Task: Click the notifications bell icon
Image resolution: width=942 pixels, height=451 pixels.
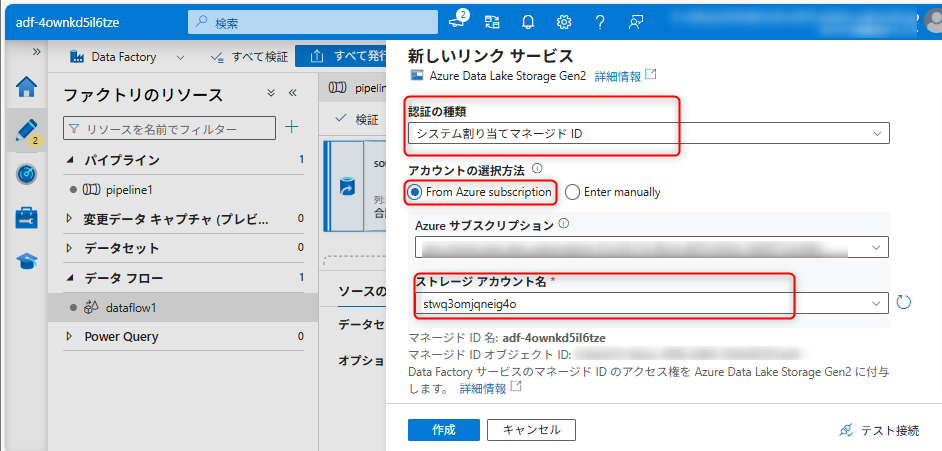Action: (x=528, y=21)
